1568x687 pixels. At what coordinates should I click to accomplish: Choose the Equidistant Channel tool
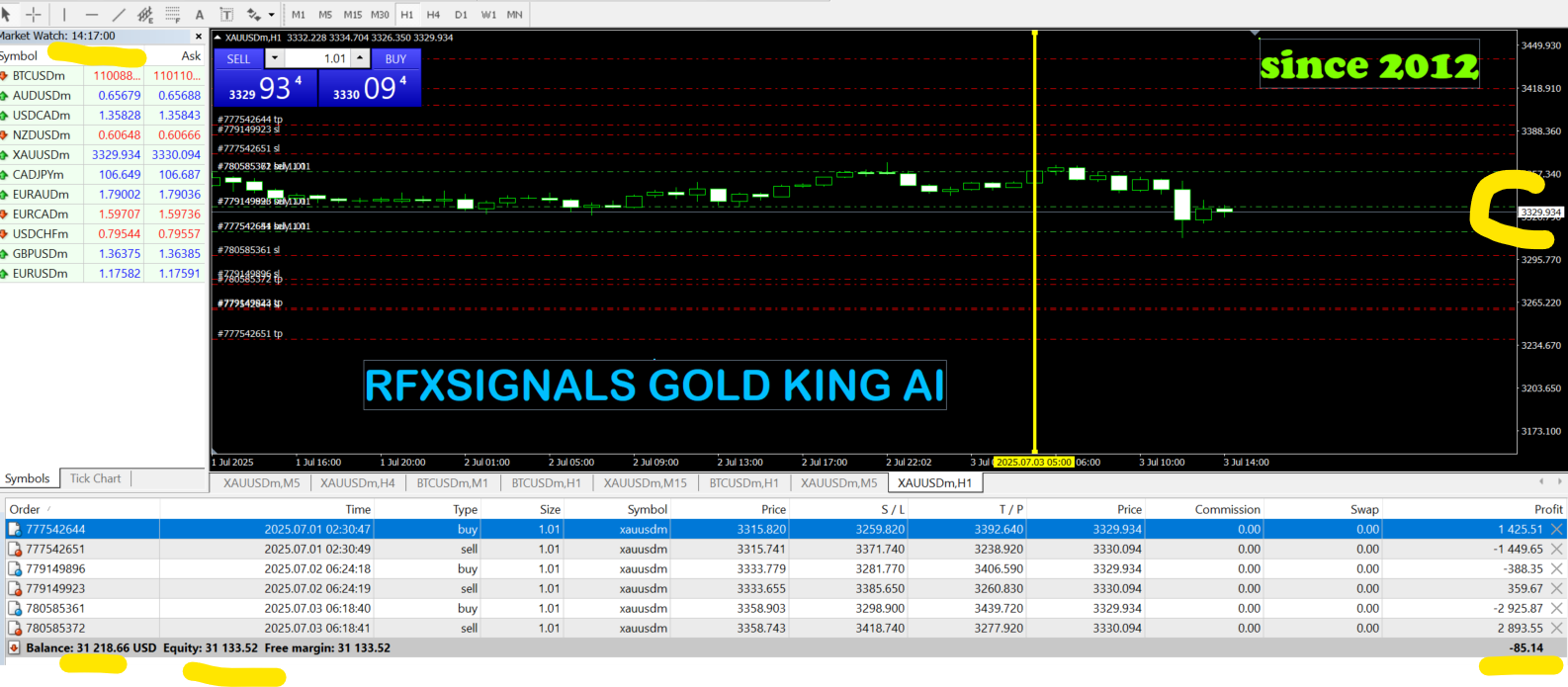click(145, 15)
